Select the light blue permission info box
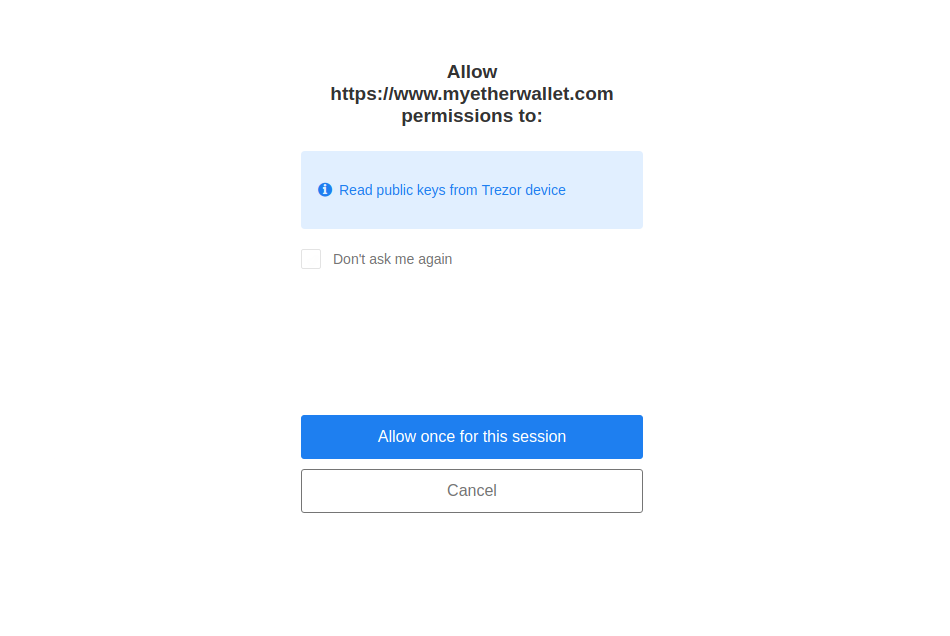The image size is (950, 636). pos(472,190)
